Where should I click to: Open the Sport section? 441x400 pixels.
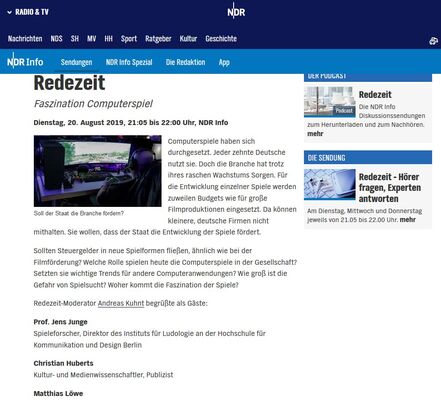(129, 39)
